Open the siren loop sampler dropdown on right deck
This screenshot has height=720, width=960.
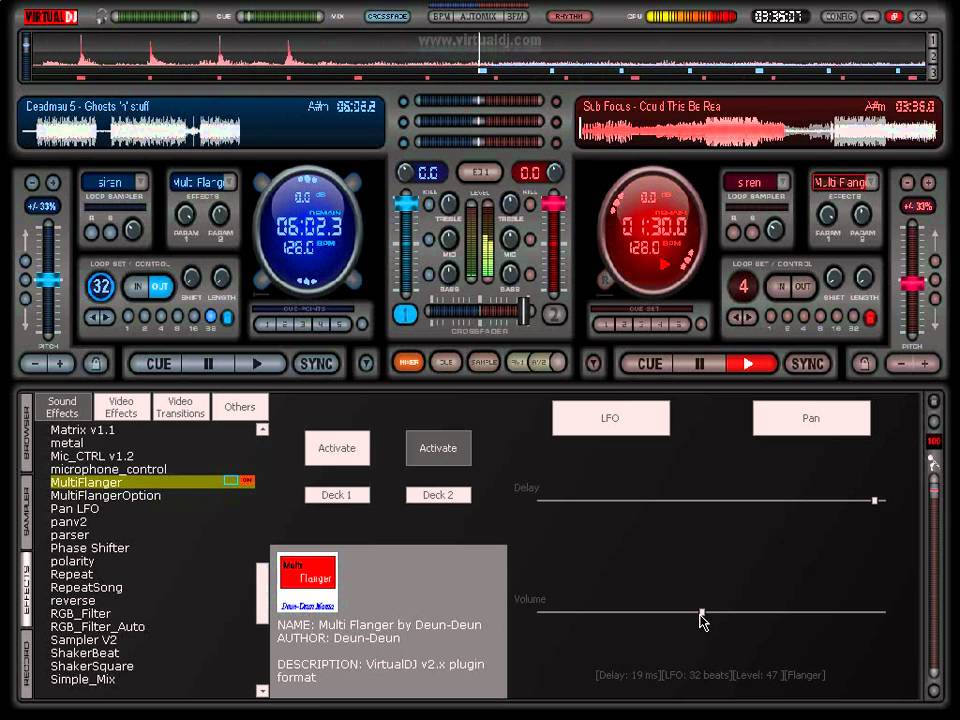click(x=783, y=182)
